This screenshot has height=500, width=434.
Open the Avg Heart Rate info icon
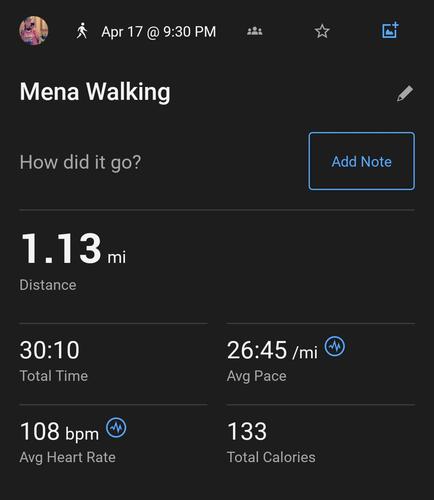pyautogui.click(x=116, y=428)
